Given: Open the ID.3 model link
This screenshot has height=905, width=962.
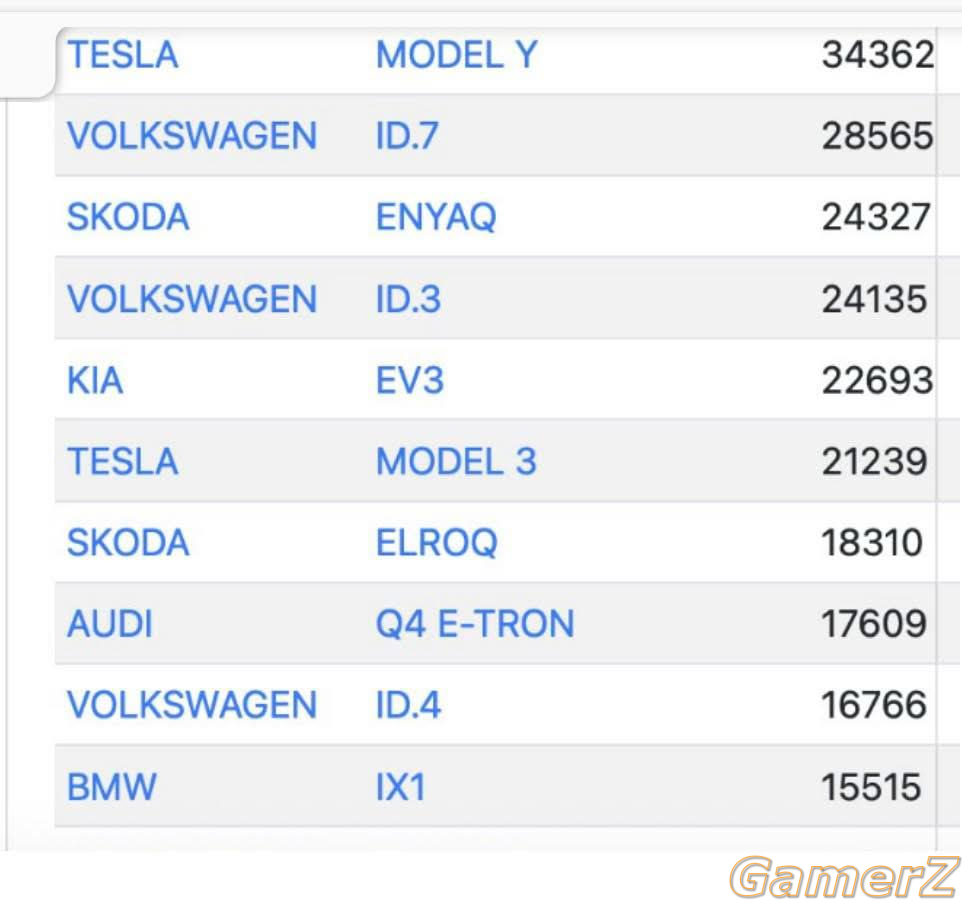Looking at the screenshot, I should click(408, 299).
